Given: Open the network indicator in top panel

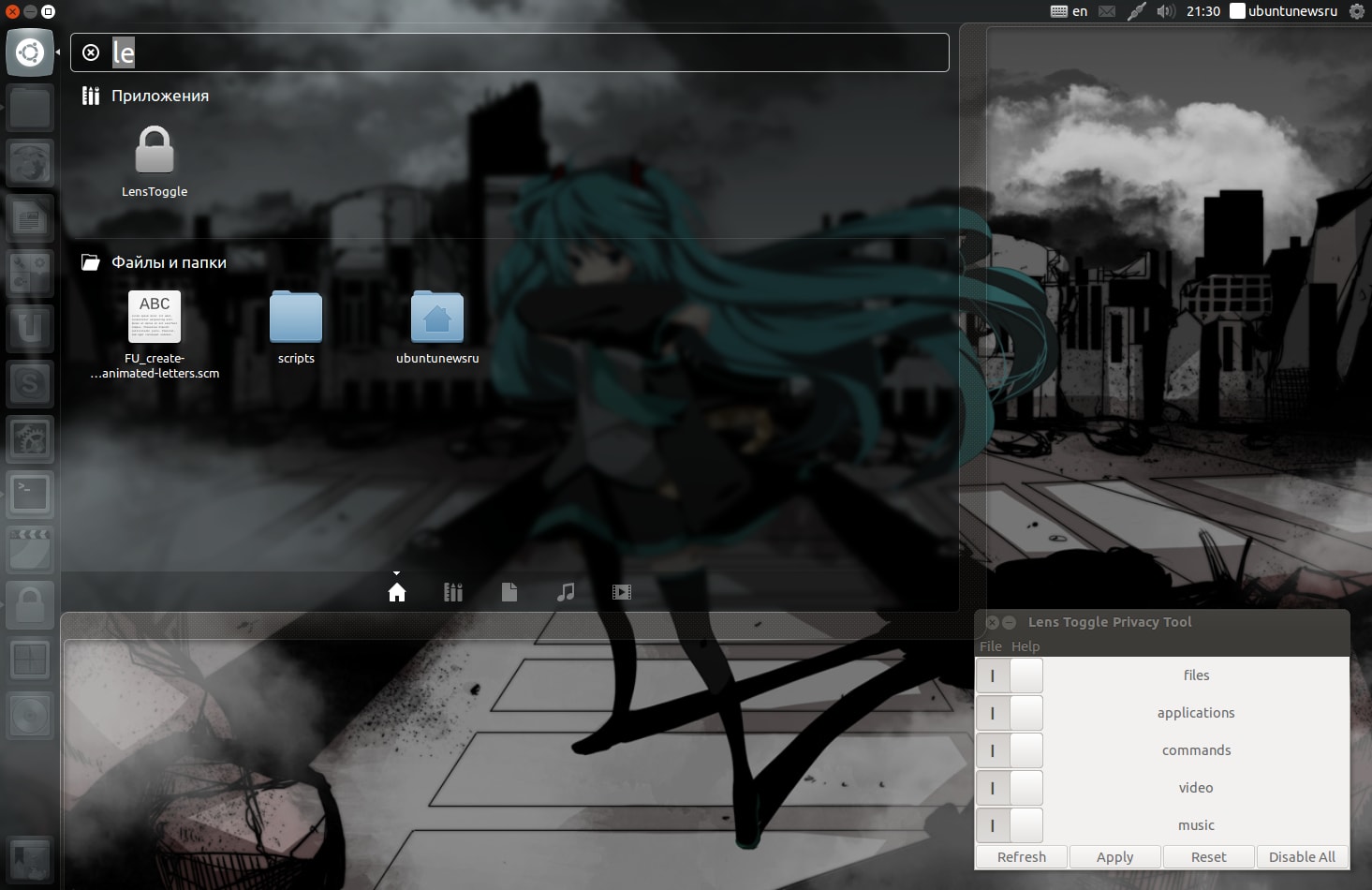Looking at the screenshot, I should pyautogui.click(x=1136, y=11).
